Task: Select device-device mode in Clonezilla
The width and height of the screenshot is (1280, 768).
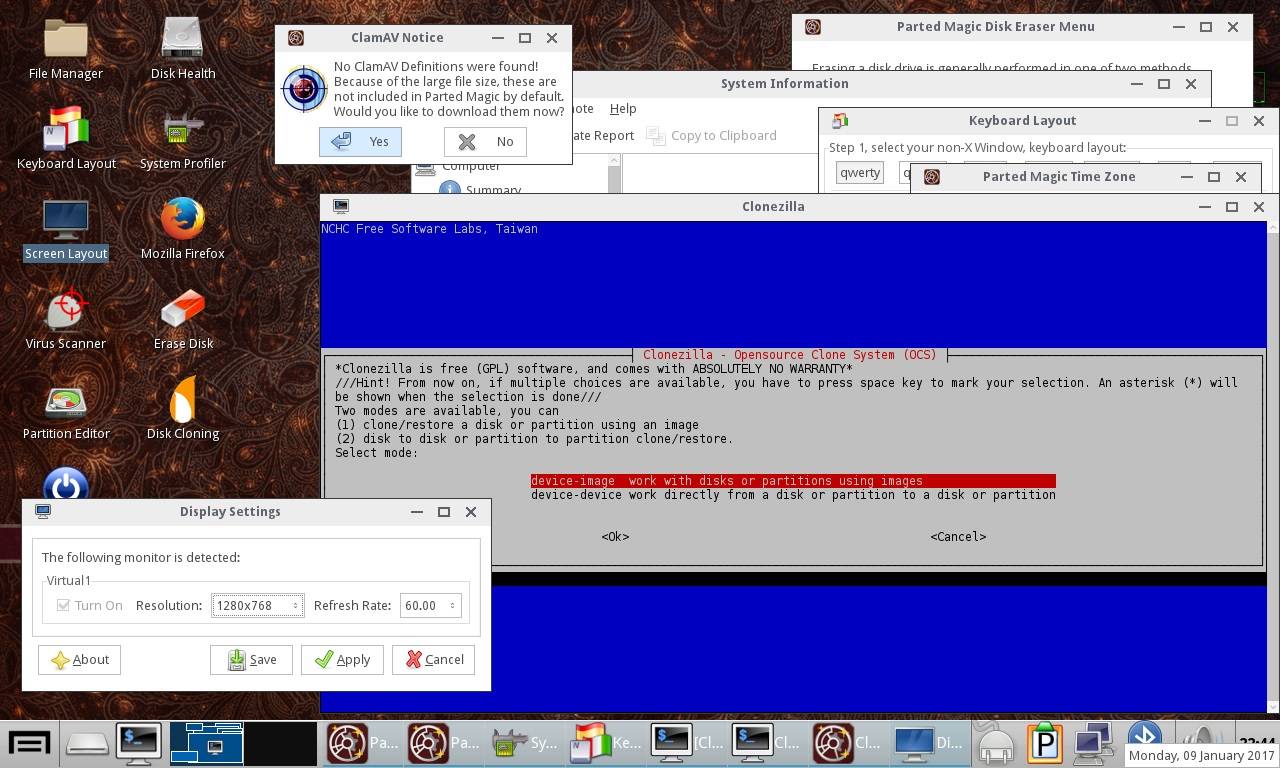Action: point(793,495)
